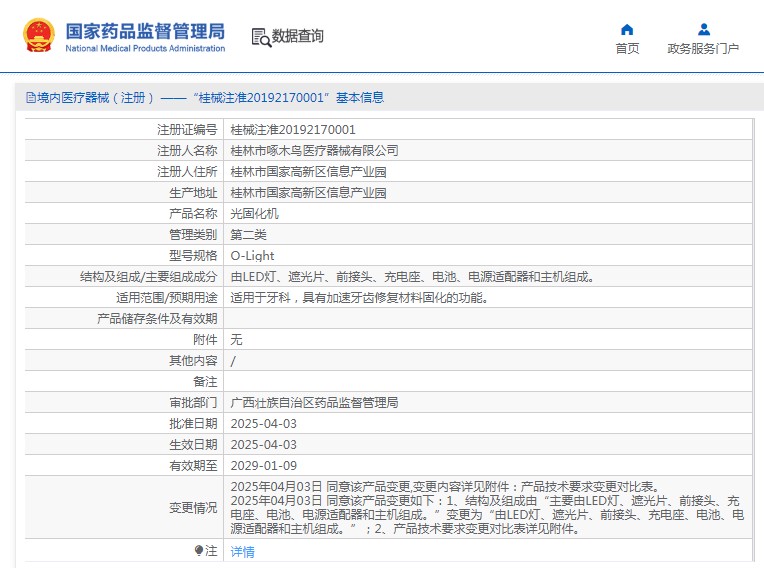764x568 pixels.
Task: Click management category value 第二类
Action: (248, 234)
